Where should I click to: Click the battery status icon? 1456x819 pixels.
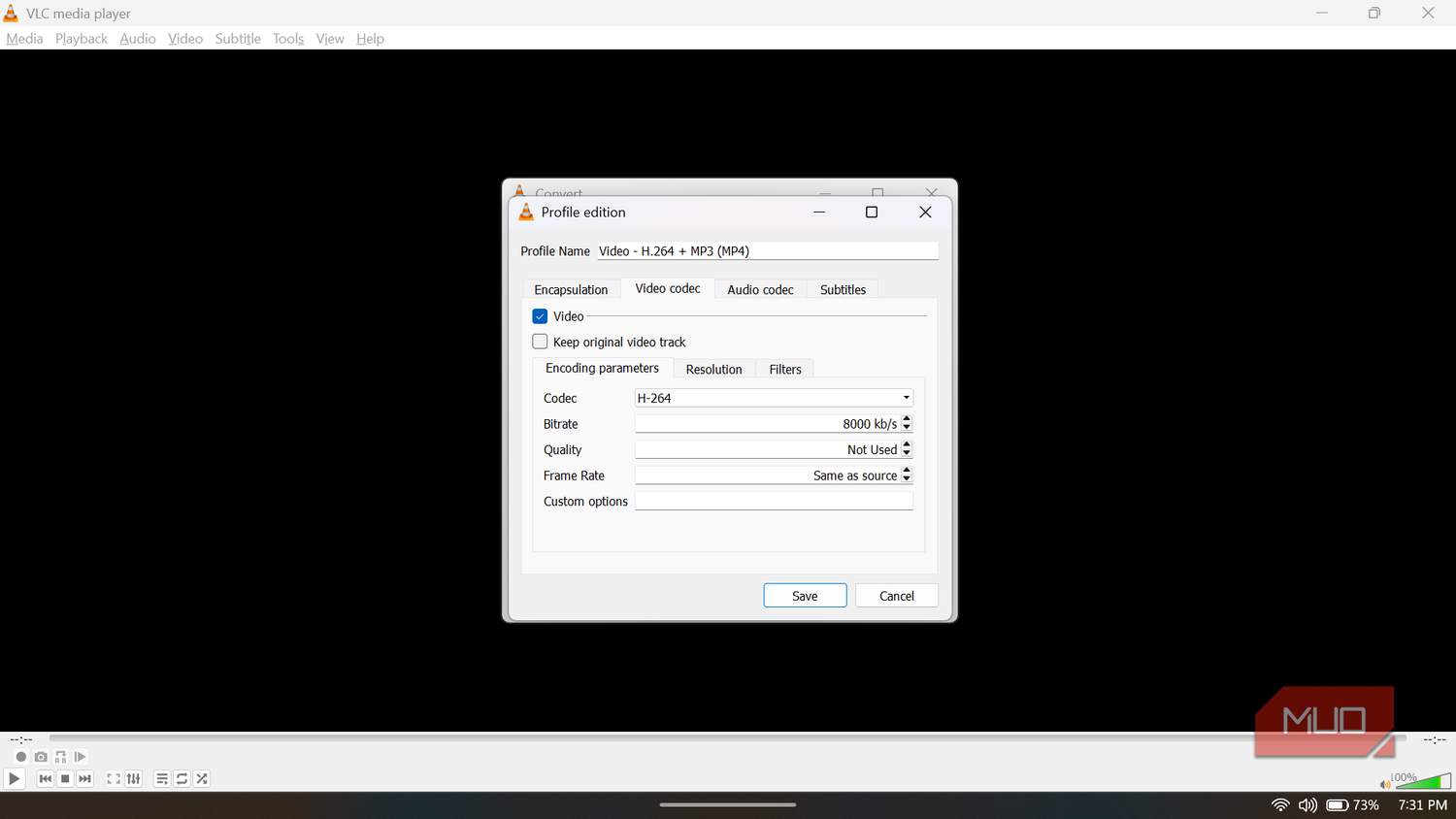pos(1338,805)
